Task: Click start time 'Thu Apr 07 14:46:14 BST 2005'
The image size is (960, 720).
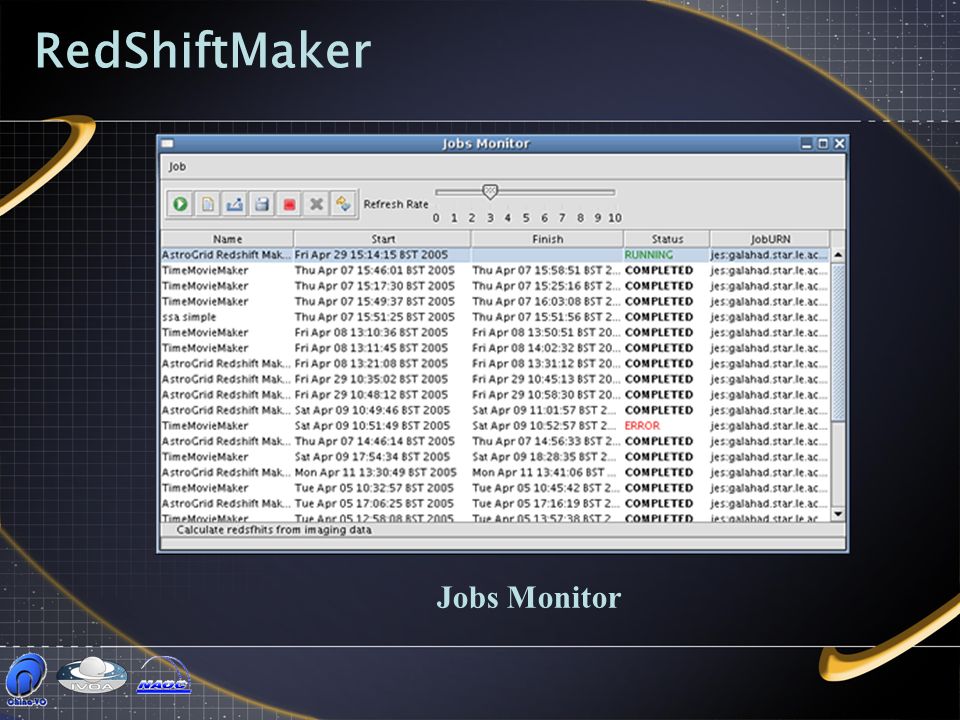Action: [x=375, y=441]
